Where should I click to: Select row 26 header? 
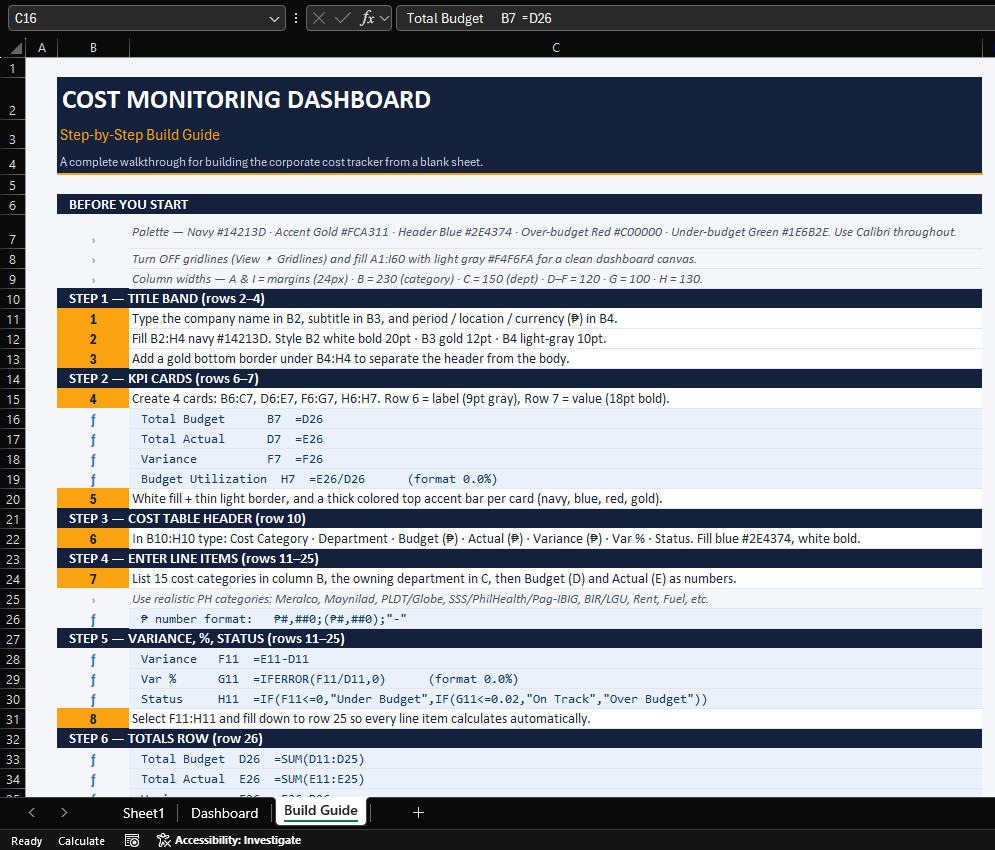pyautogui.click(x=13, y=620)
